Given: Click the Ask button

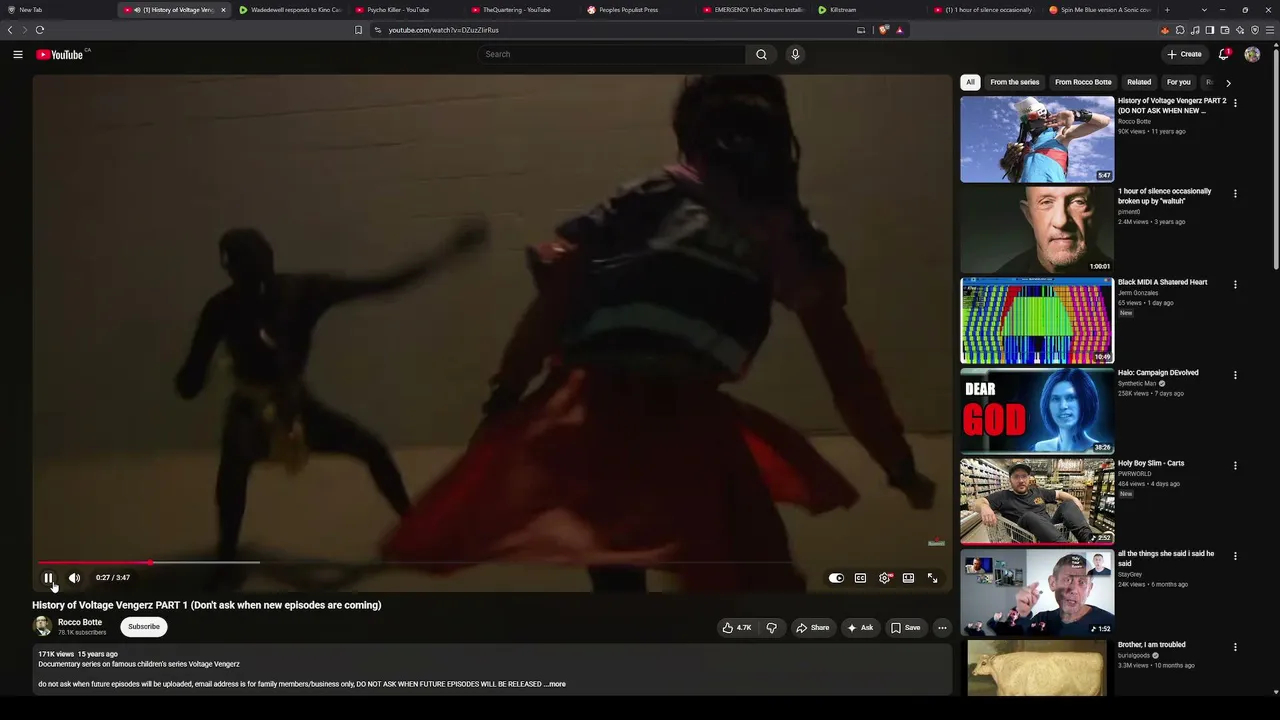Looking at the screenshot, I should [860, 628].
